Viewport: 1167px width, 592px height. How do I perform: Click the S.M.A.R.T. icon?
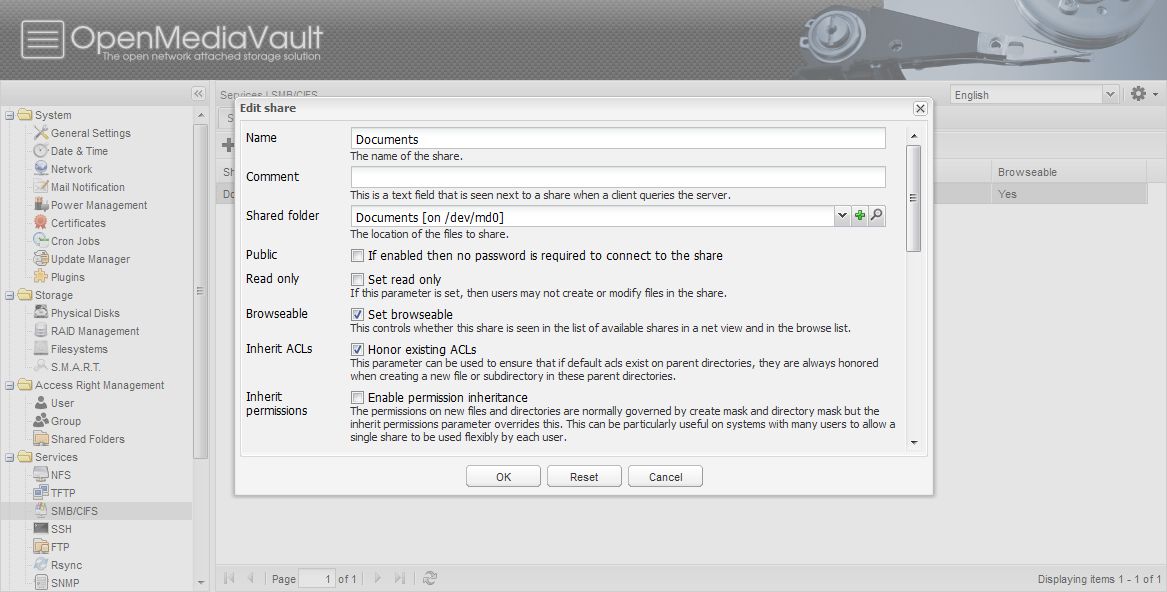coord(41,366)
